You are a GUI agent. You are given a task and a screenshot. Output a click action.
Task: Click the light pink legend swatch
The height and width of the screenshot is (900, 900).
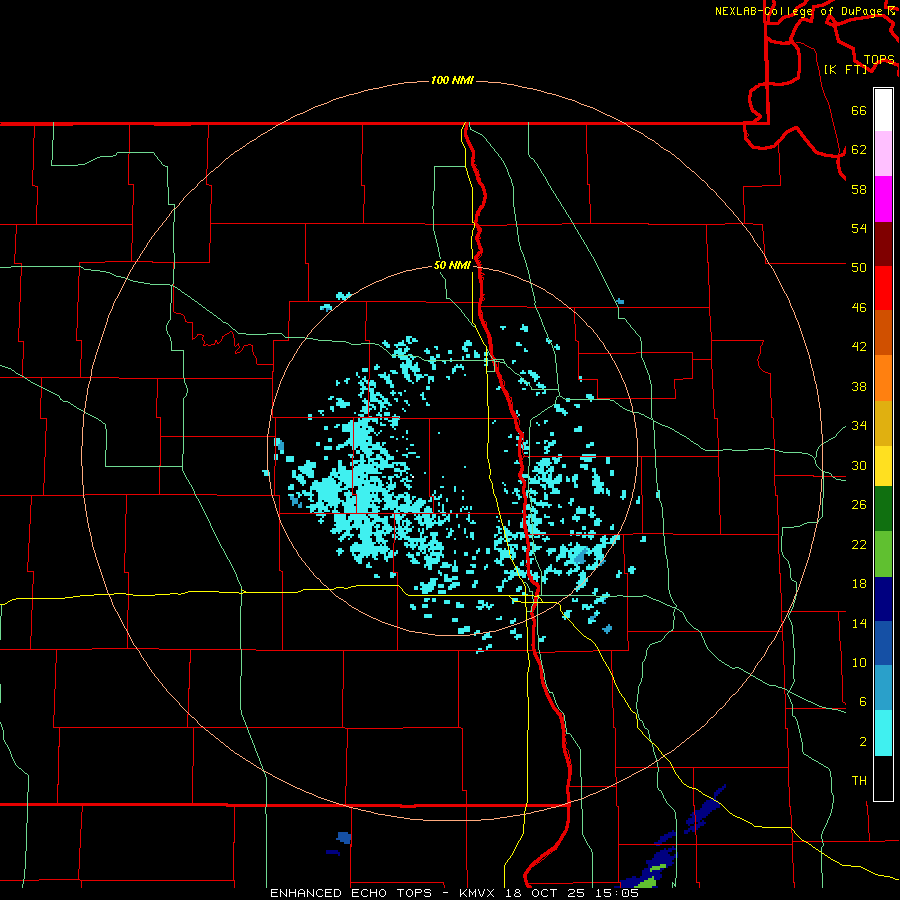point(883,154)
